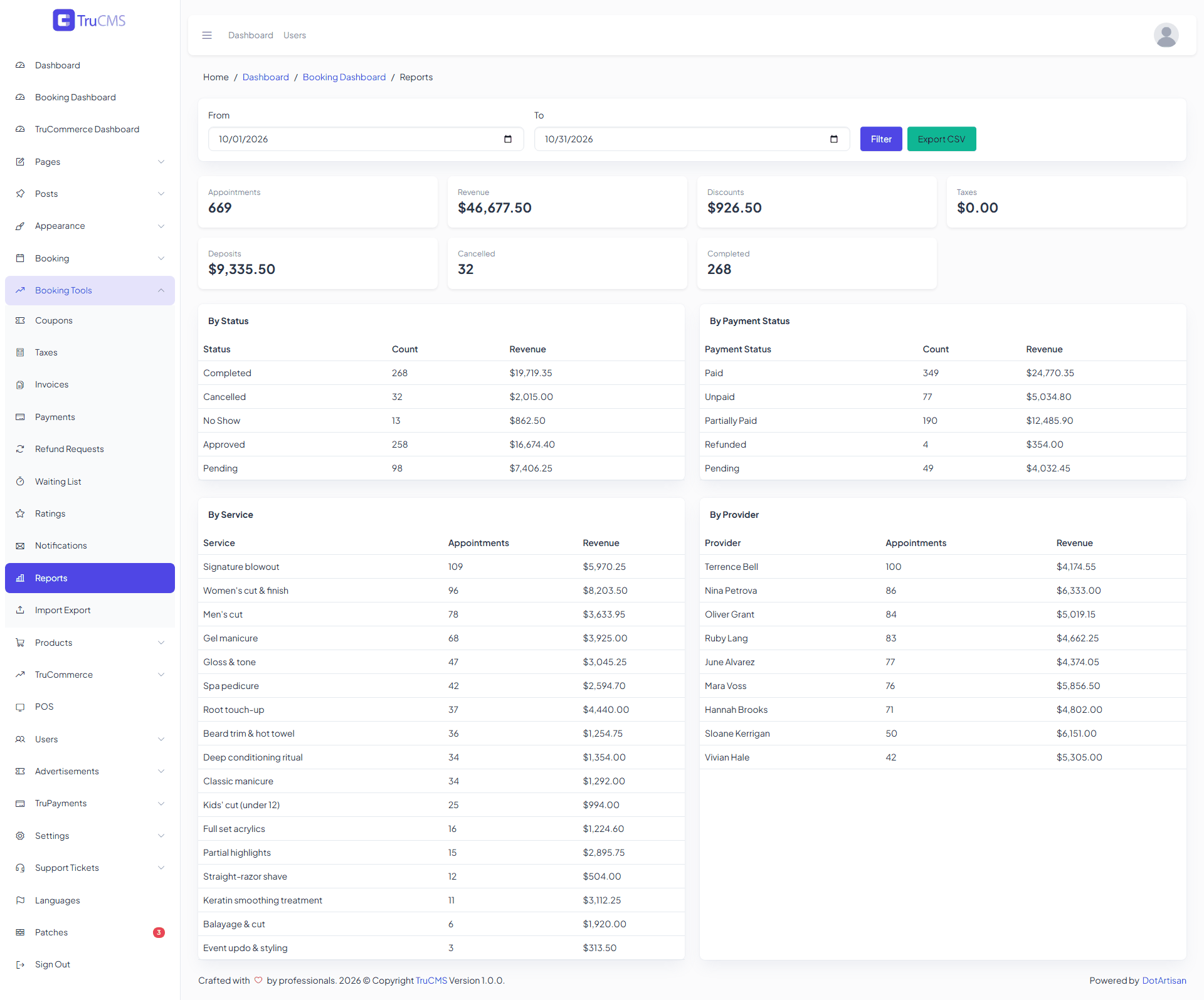
Task: Open calendar picker in From date
Action: (x=508, y=139)
